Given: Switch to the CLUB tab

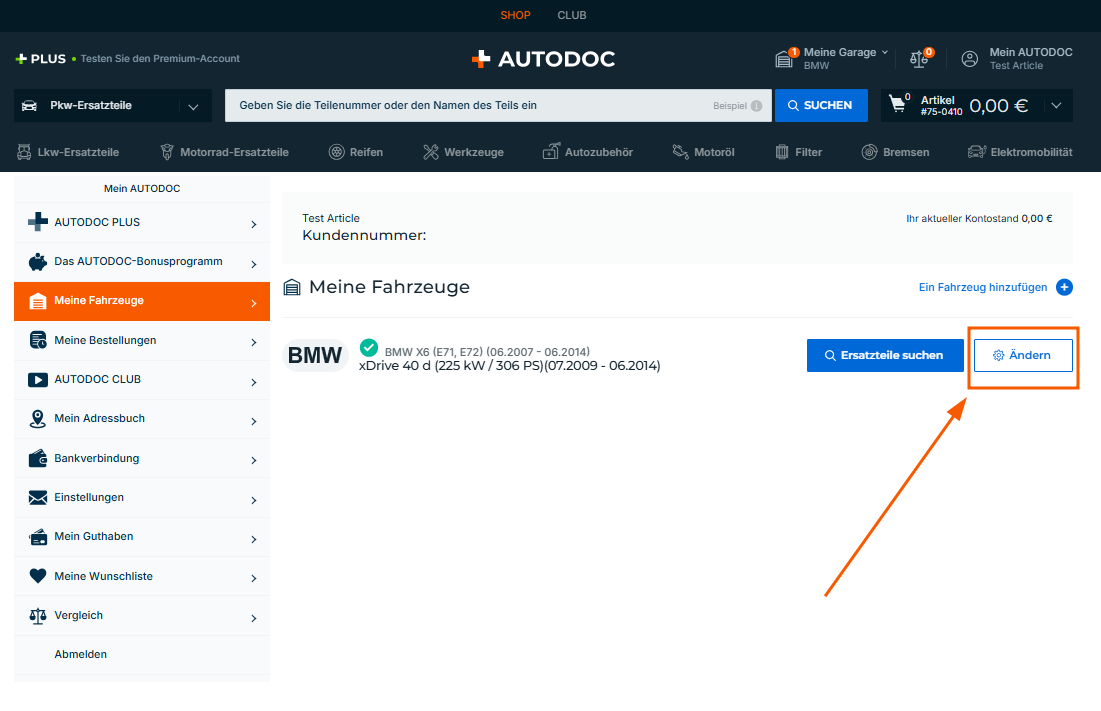Looking at the screenshot, I should point(572,15).
